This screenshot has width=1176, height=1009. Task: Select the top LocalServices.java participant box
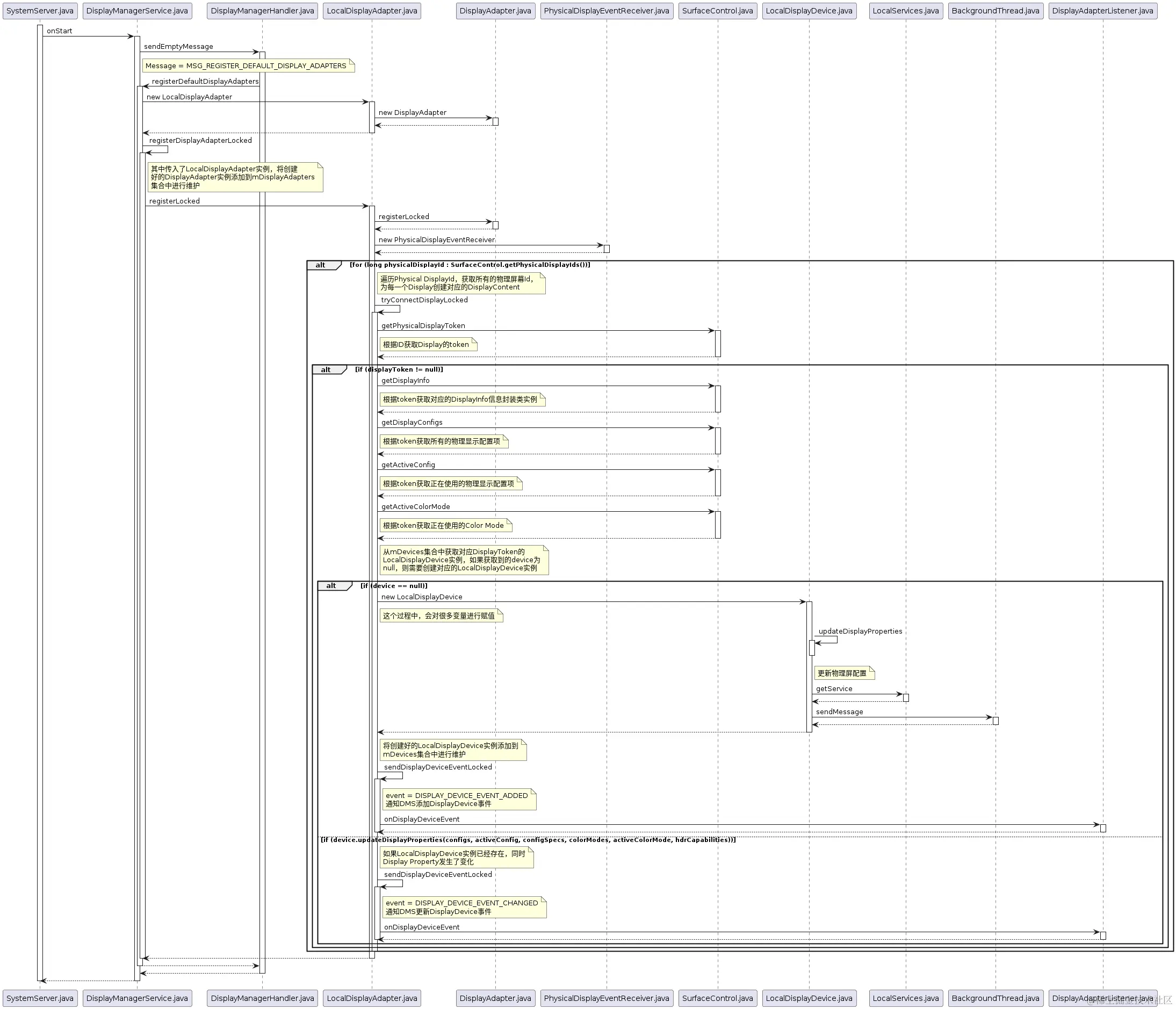(x=906, y=11)
